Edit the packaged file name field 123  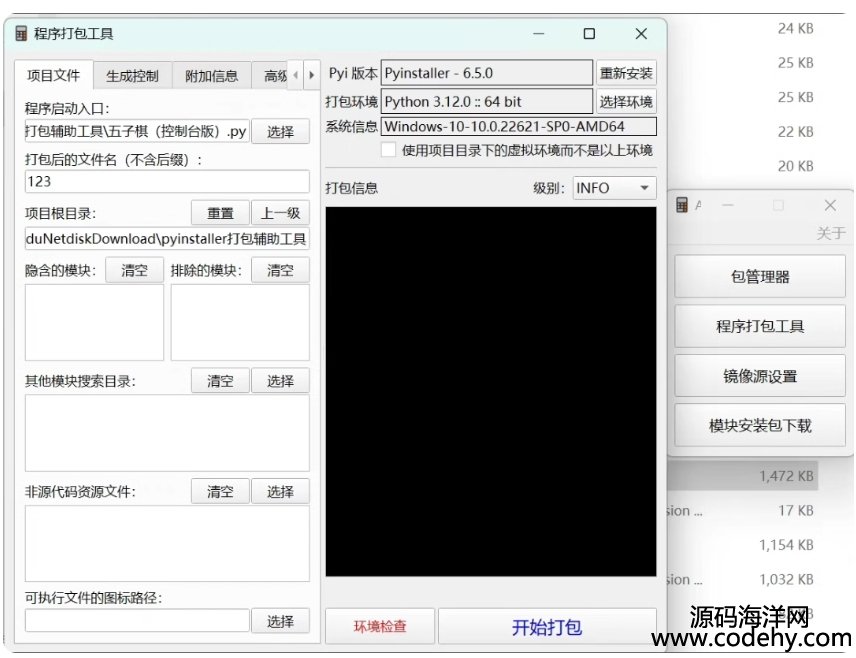167,181
